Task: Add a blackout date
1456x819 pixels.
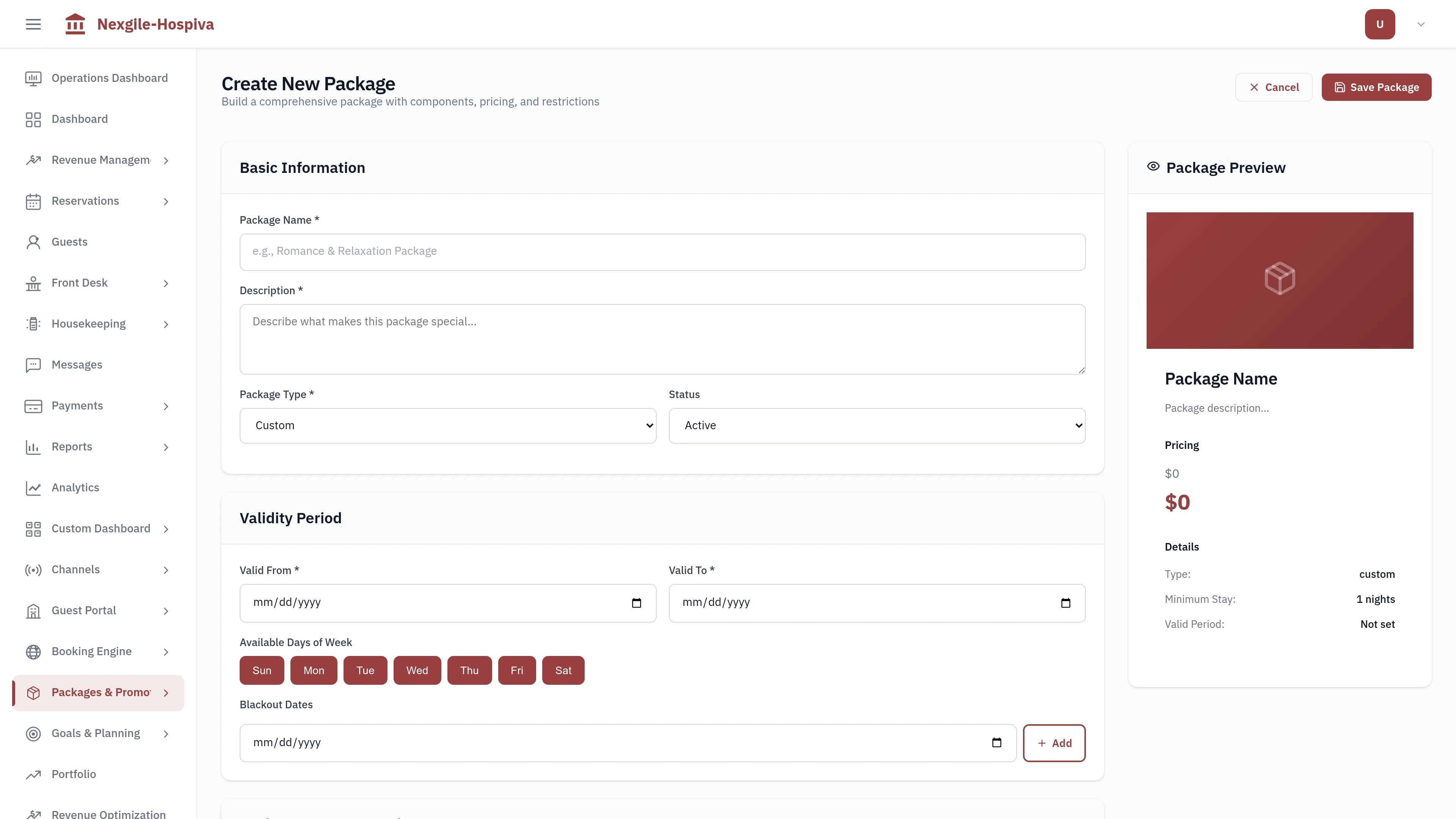Action: click(1054, 743)
